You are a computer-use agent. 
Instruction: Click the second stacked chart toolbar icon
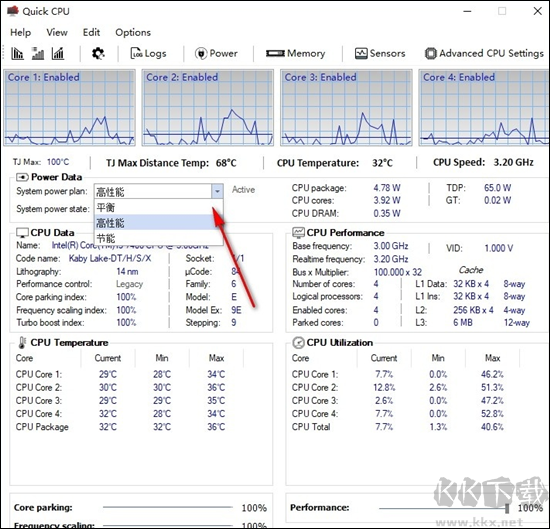click(38, 53)
